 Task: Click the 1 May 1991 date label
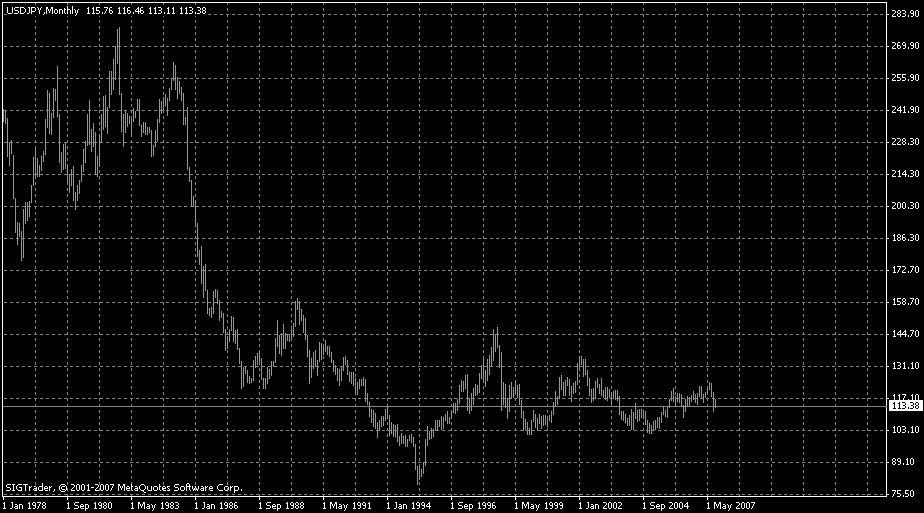click(346, 505)
